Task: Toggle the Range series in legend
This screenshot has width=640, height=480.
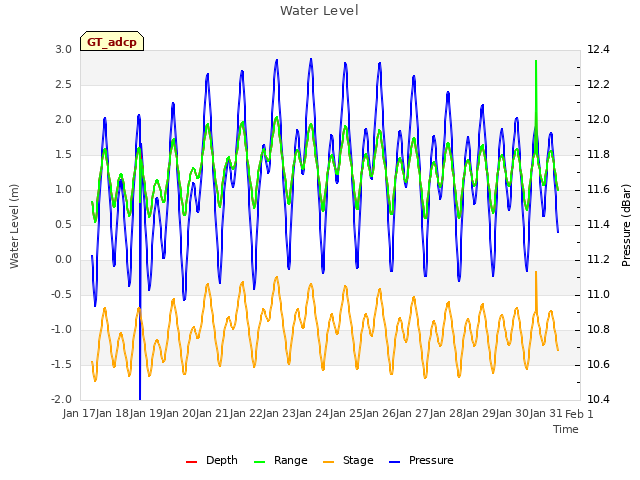Action: coord(280,460)
